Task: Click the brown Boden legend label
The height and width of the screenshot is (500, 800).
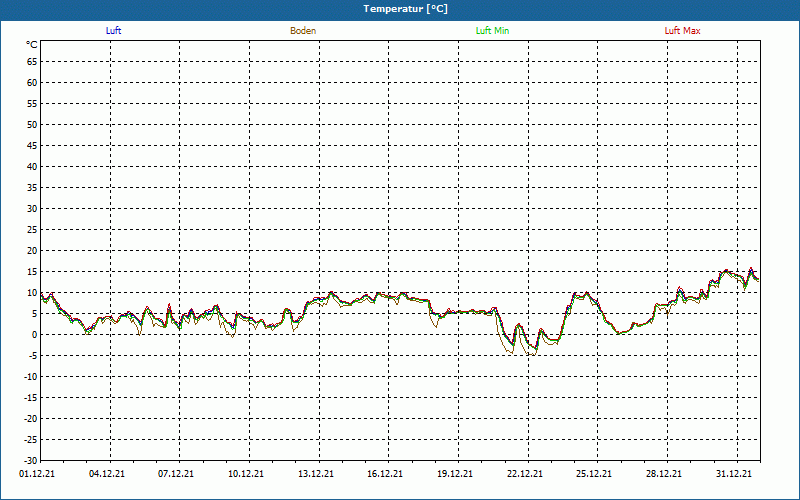Action: (303, 31)
